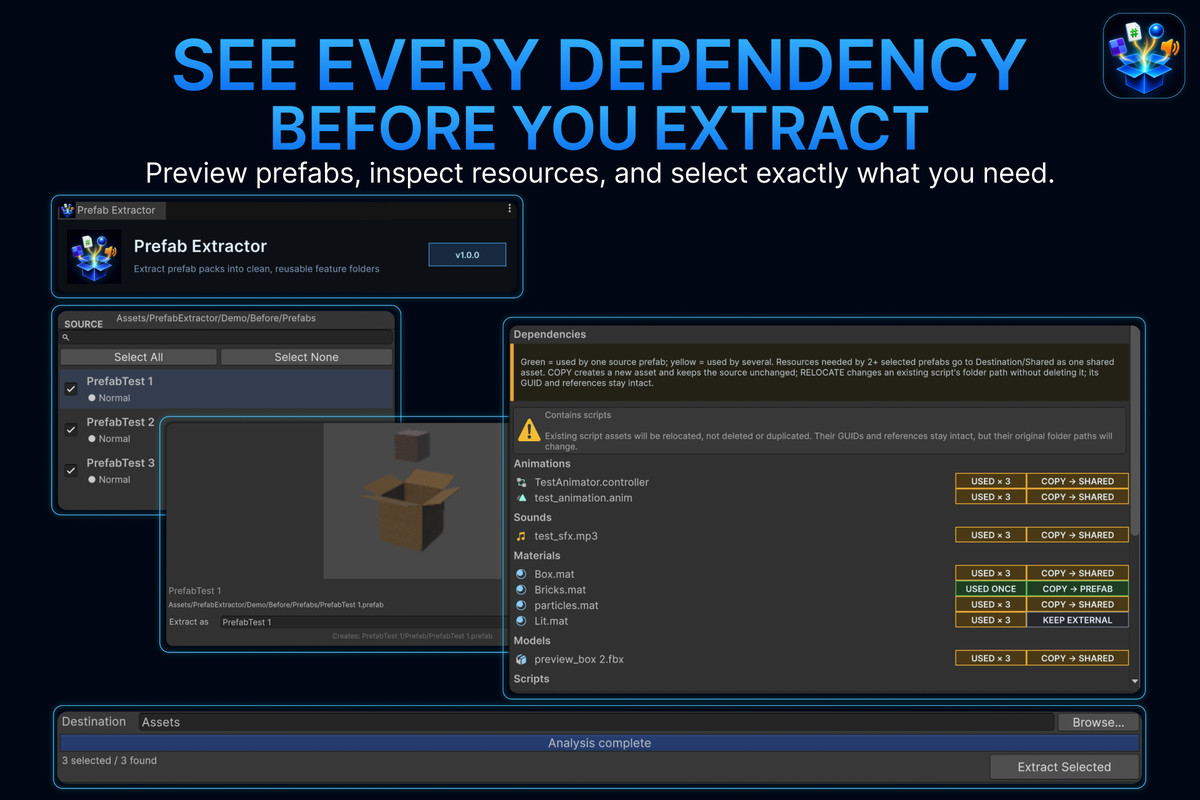Click the Bricks.mat material sphere icon
Screen dimensions: 1200x800
[x=521, y=590]
